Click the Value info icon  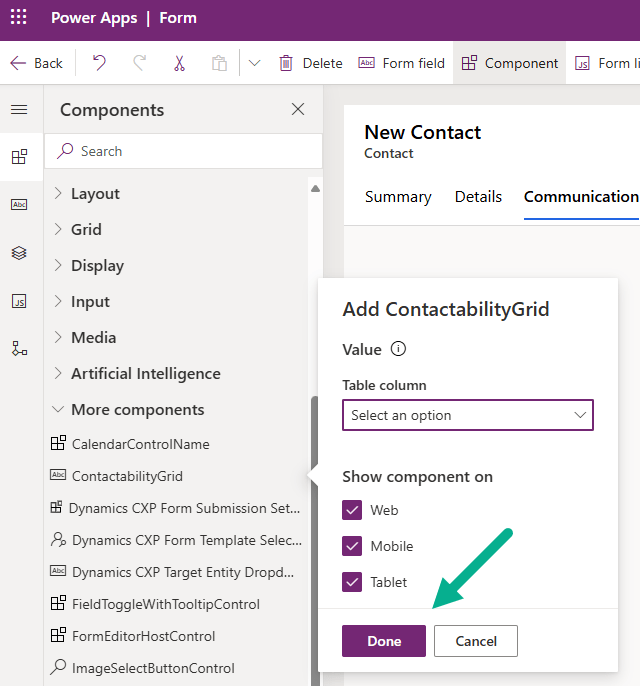point(398,349)
